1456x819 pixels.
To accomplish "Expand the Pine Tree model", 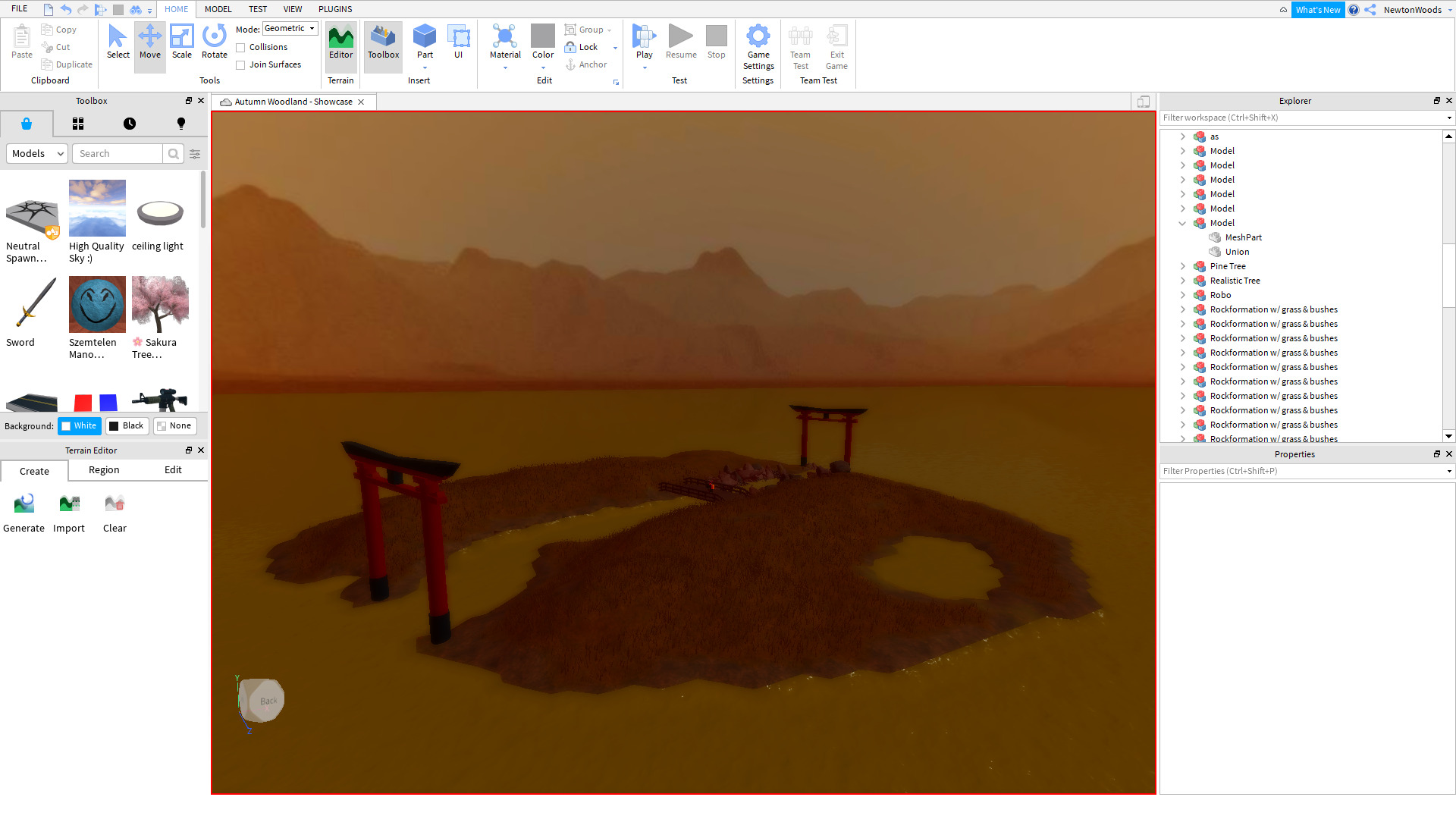I will tap(1182, 266).
